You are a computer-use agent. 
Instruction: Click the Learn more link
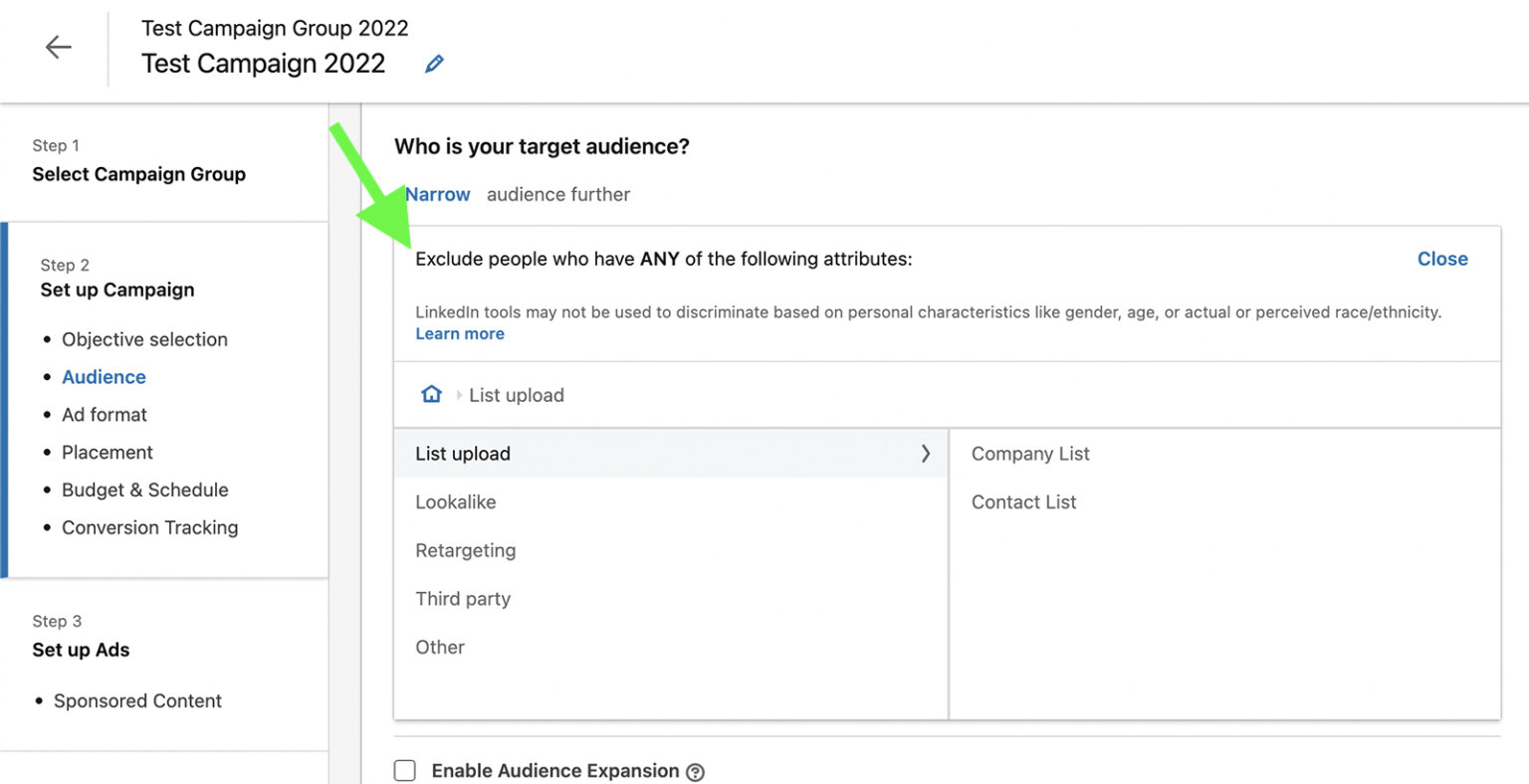tap(460, 333)
